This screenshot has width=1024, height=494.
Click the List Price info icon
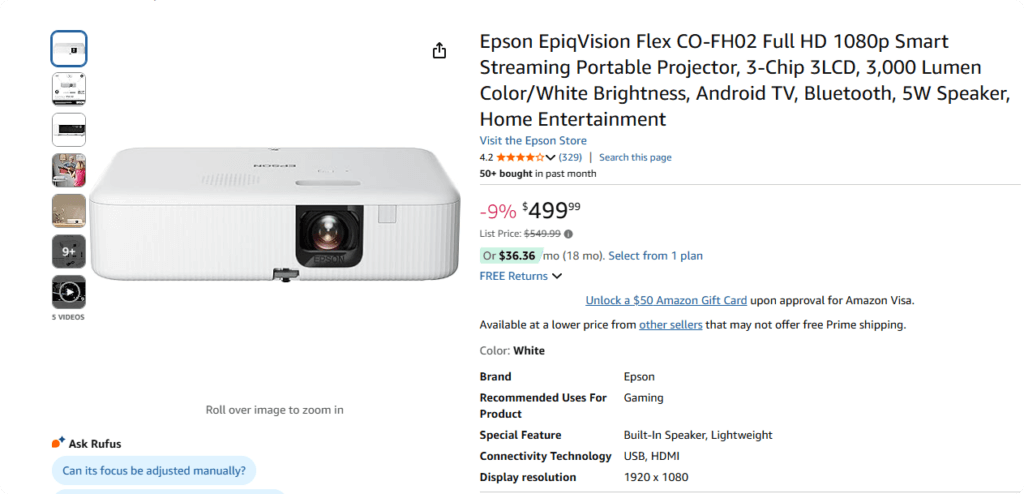569,234
